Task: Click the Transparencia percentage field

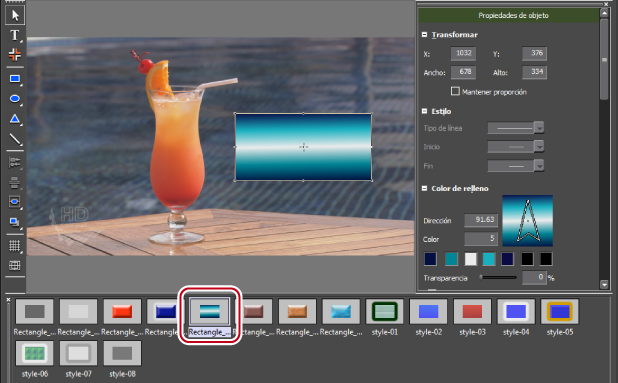Action: (534, 277)
